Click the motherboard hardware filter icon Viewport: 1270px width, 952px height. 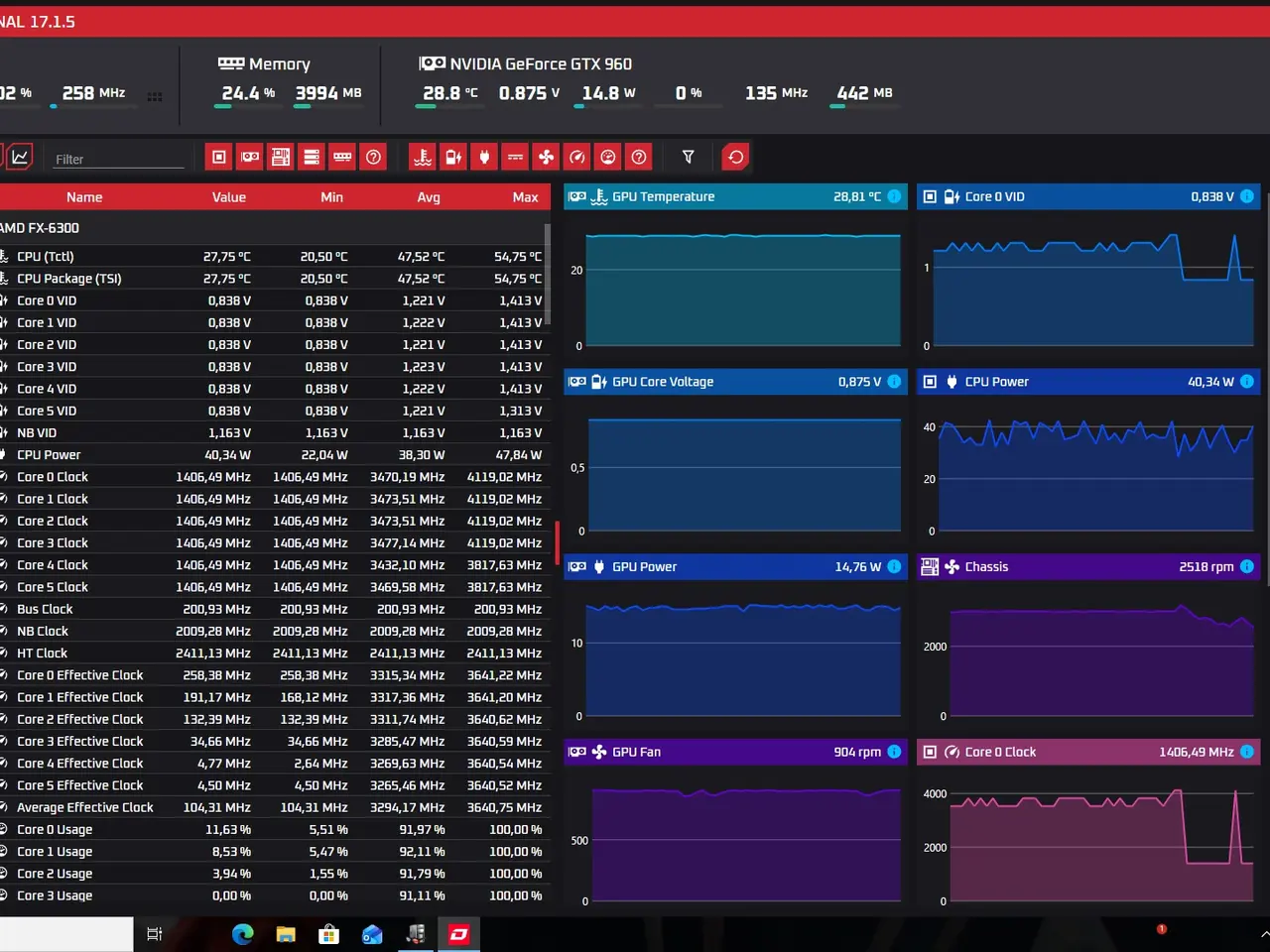281,157
